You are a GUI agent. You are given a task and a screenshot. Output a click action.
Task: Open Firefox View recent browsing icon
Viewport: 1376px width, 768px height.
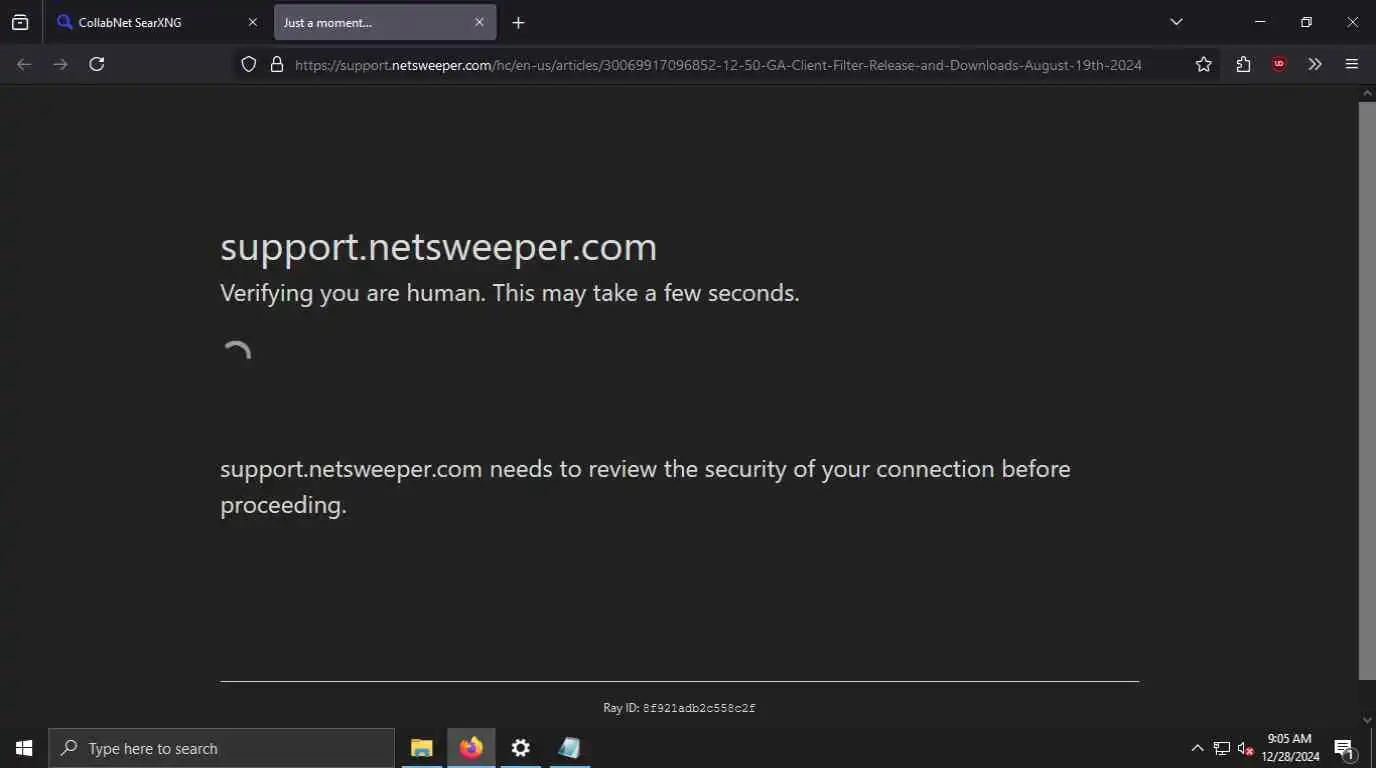point(20,22)
